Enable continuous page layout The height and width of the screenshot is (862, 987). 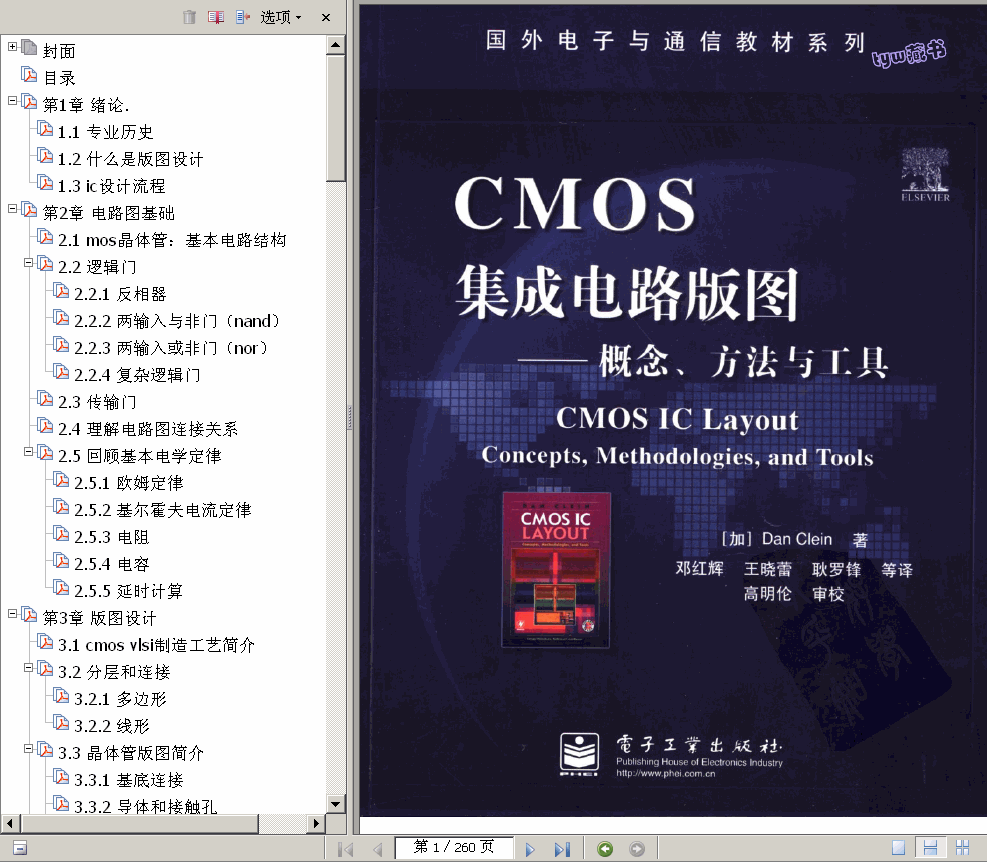coord(930,848)
